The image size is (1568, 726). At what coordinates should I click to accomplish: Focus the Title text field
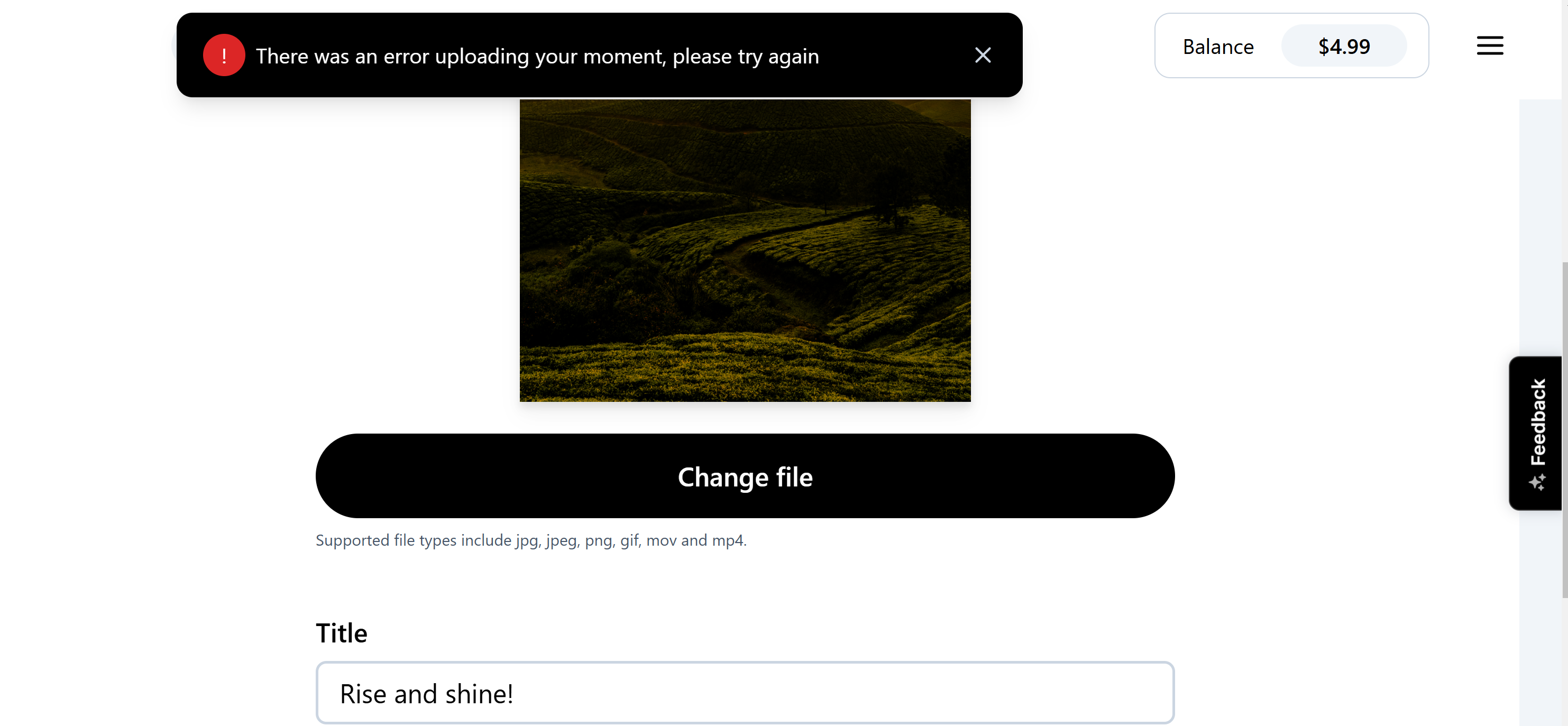point(745,693)
